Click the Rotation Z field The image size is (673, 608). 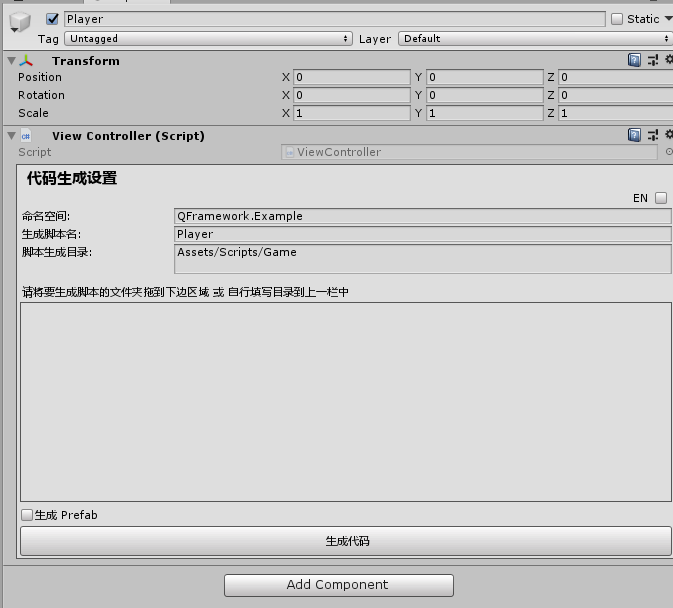click(615, 95)
